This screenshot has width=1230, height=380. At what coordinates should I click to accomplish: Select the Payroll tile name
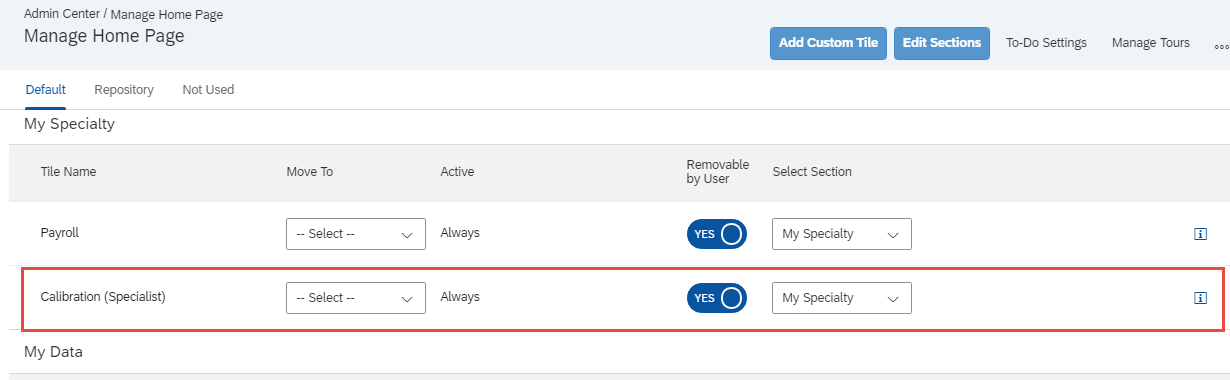pos(59,233)
